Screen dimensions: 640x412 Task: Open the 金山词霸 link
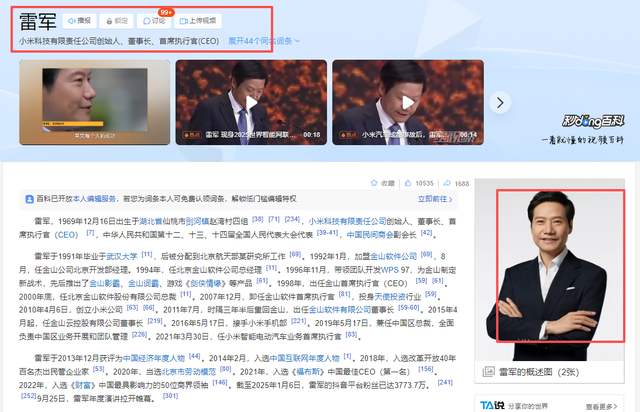point(143,283)
